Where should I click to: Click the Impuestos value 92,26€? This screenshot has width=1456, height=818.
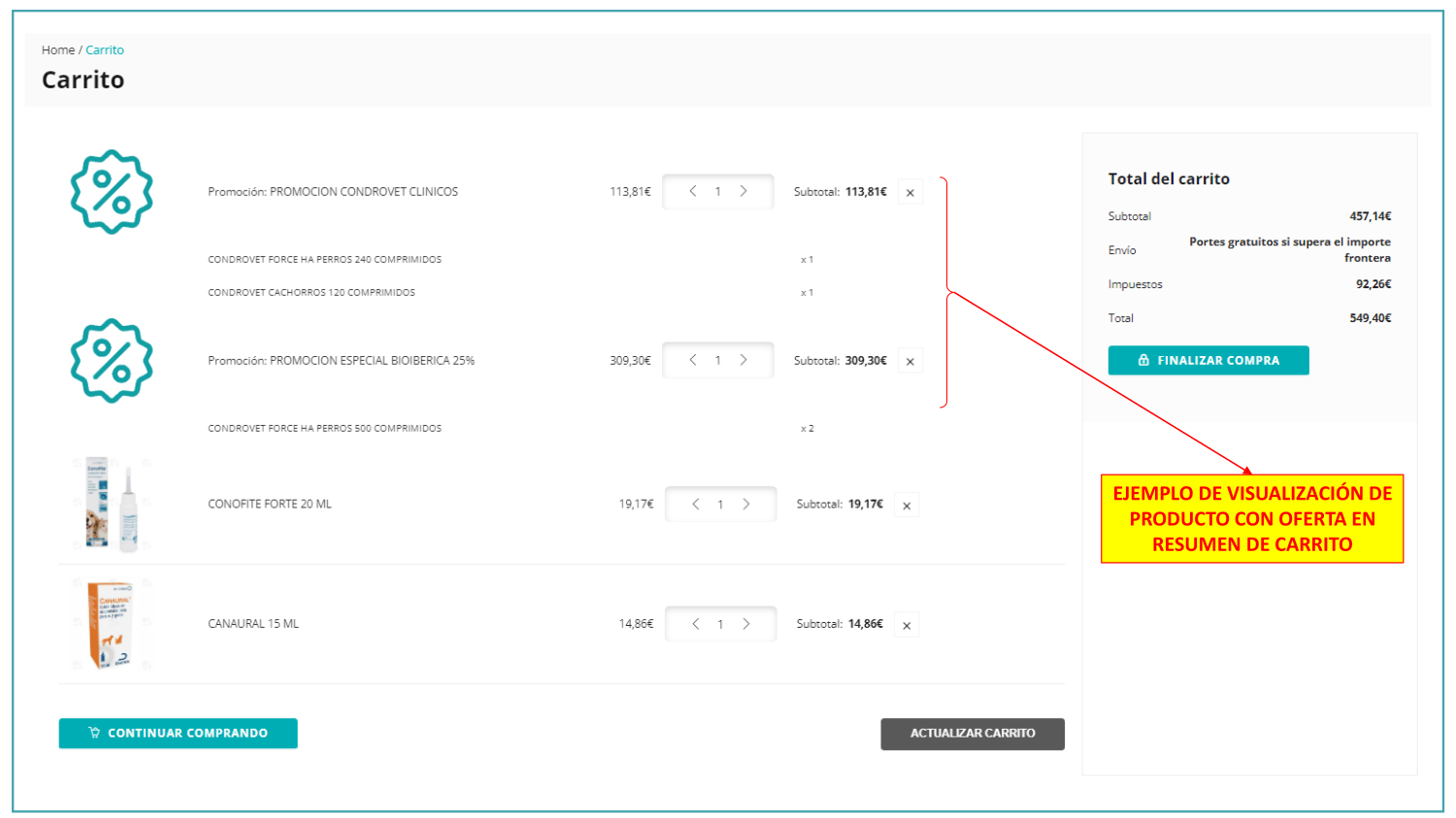[x=1373, y=284]
